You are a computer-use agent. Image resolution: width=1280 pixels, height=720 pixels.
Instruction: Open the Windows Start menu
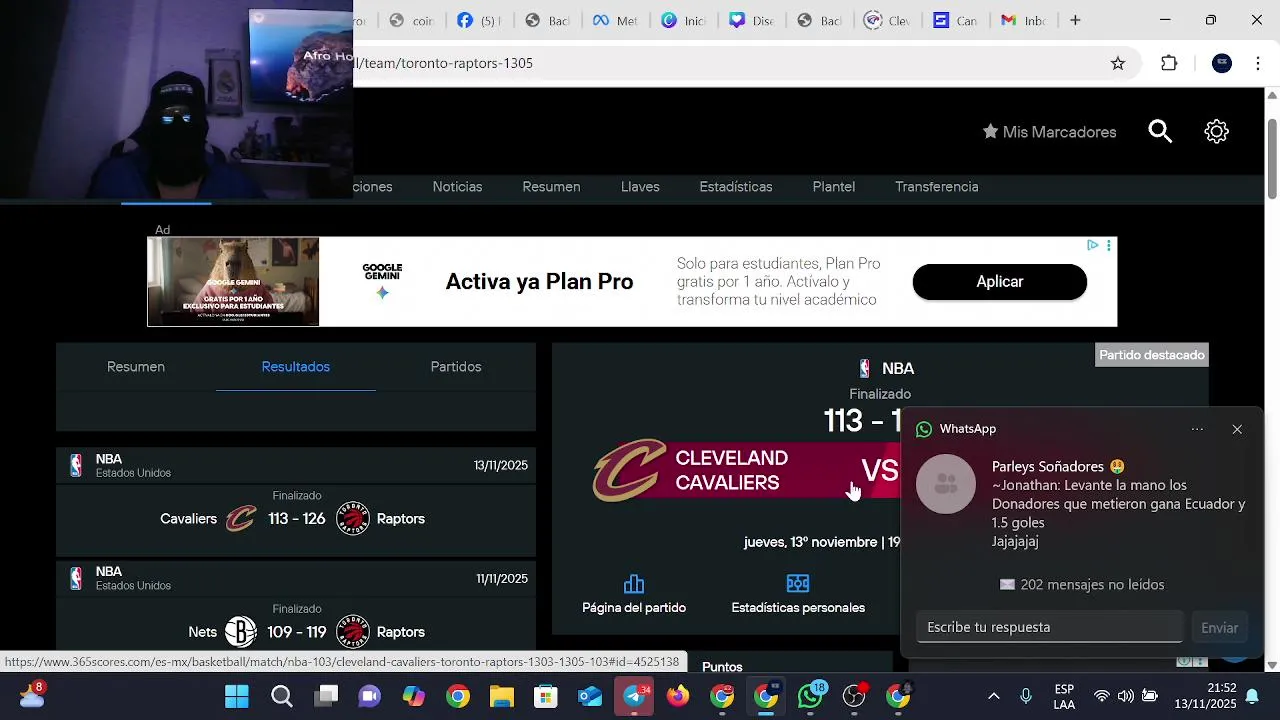point(237,696)
